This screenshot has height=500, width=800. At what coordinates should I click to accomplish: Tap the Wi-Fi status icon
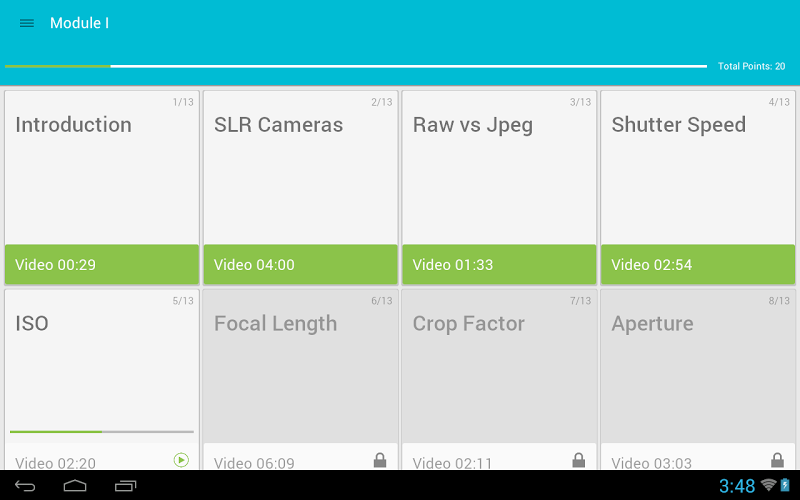click(x=768, y=485)
